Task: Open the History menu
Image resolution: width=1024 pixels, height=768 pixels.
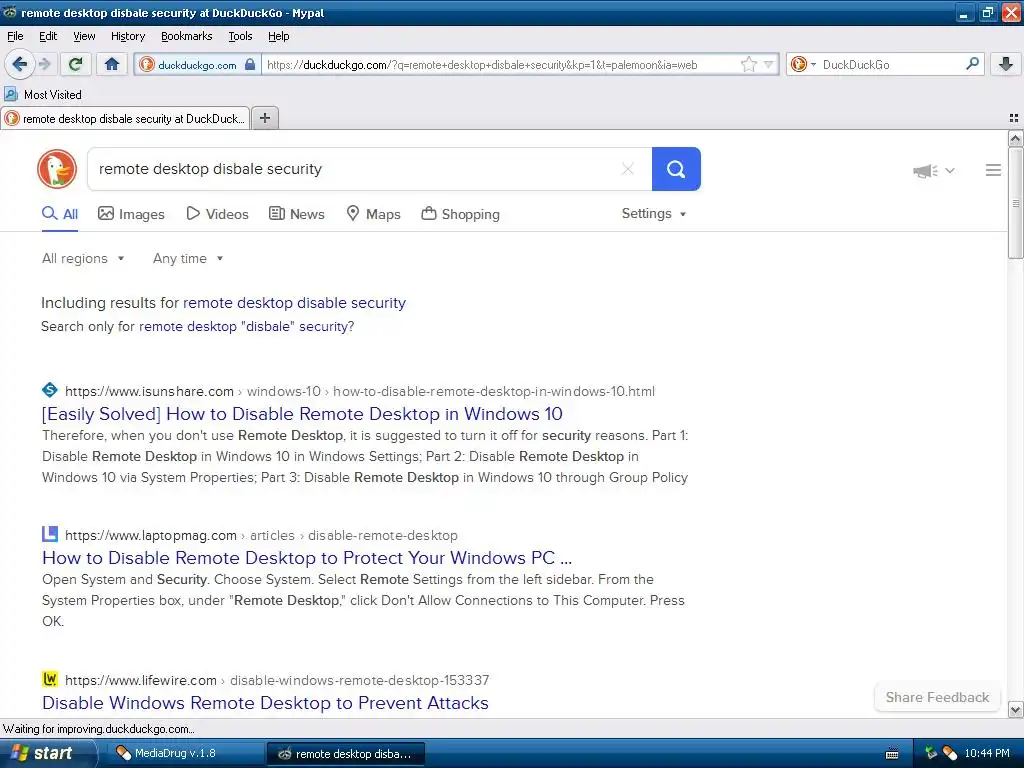Action: (x=127, y=36)
